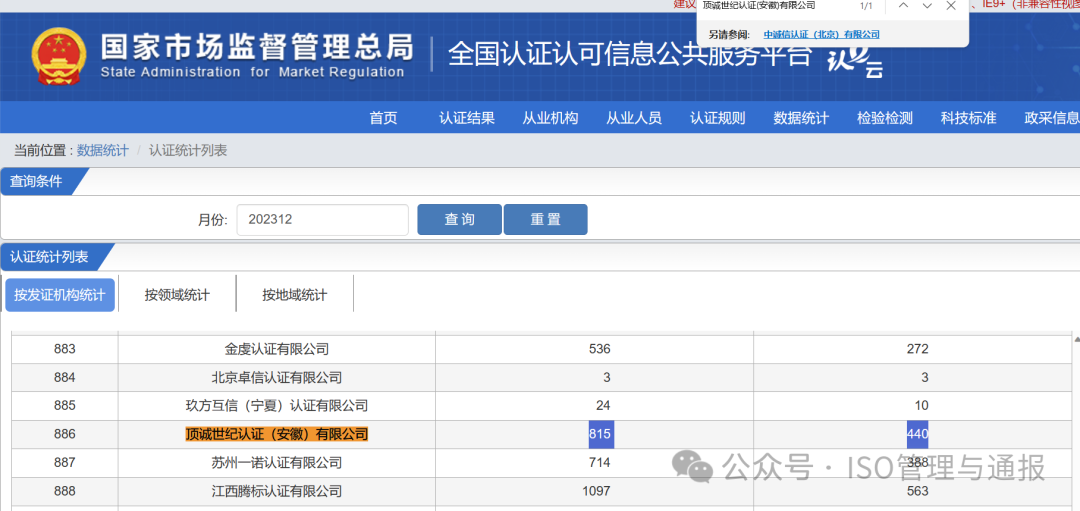Open the 政采信息 menu

[1052, 118]
